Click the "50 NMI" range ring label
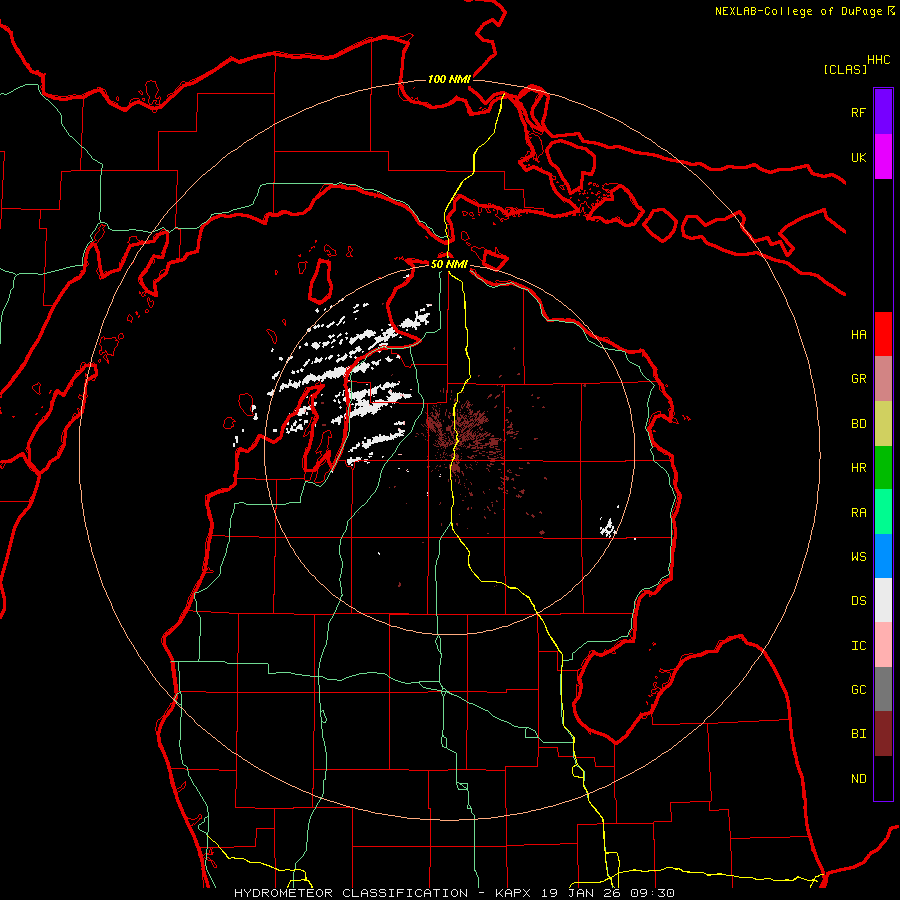Screen dimensions: 900x900 pos(449,264)
